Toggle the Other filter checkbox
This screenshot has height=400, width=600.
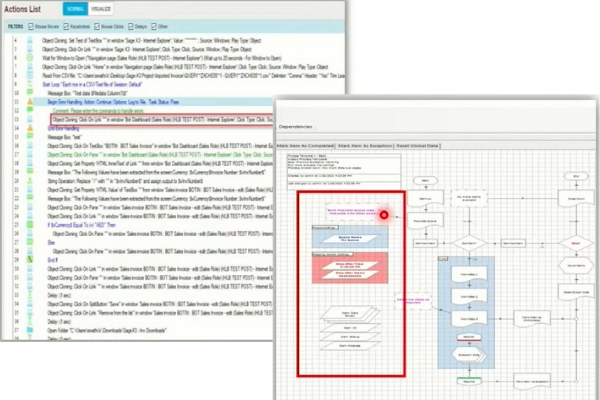click(154, 26)
